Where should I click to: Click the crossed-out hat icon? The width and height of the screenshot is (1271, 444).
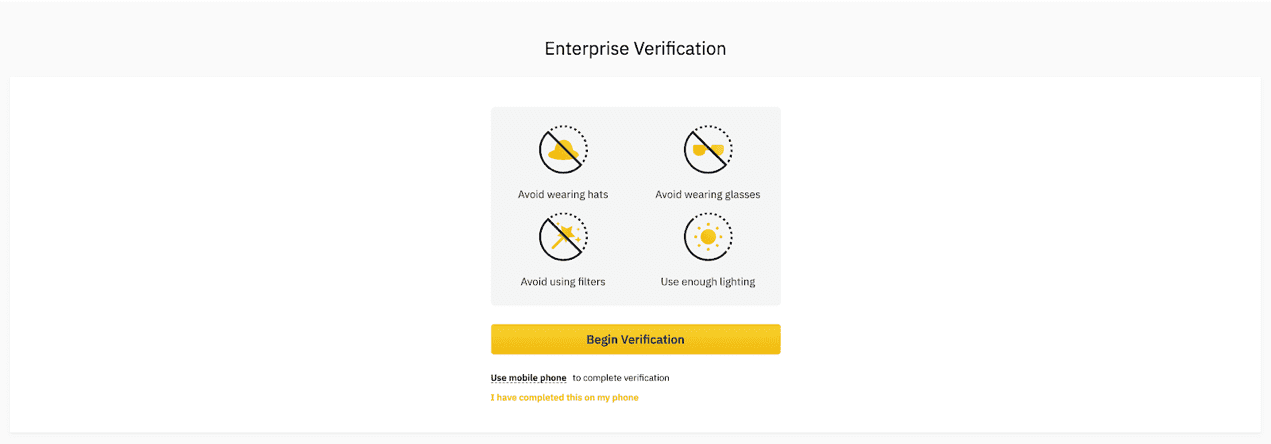coord(563,150)
